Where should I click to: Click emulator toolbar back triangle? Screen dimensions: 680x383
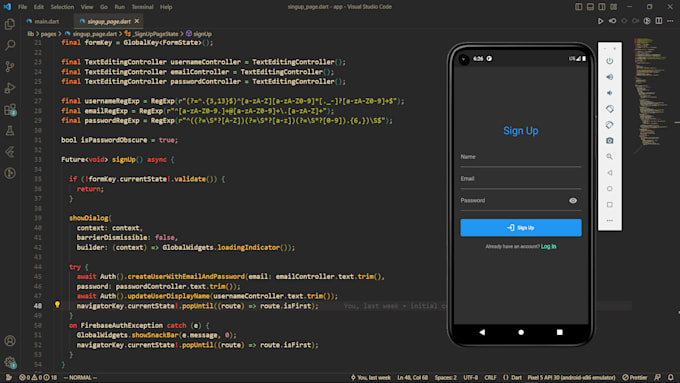point(609,173)
